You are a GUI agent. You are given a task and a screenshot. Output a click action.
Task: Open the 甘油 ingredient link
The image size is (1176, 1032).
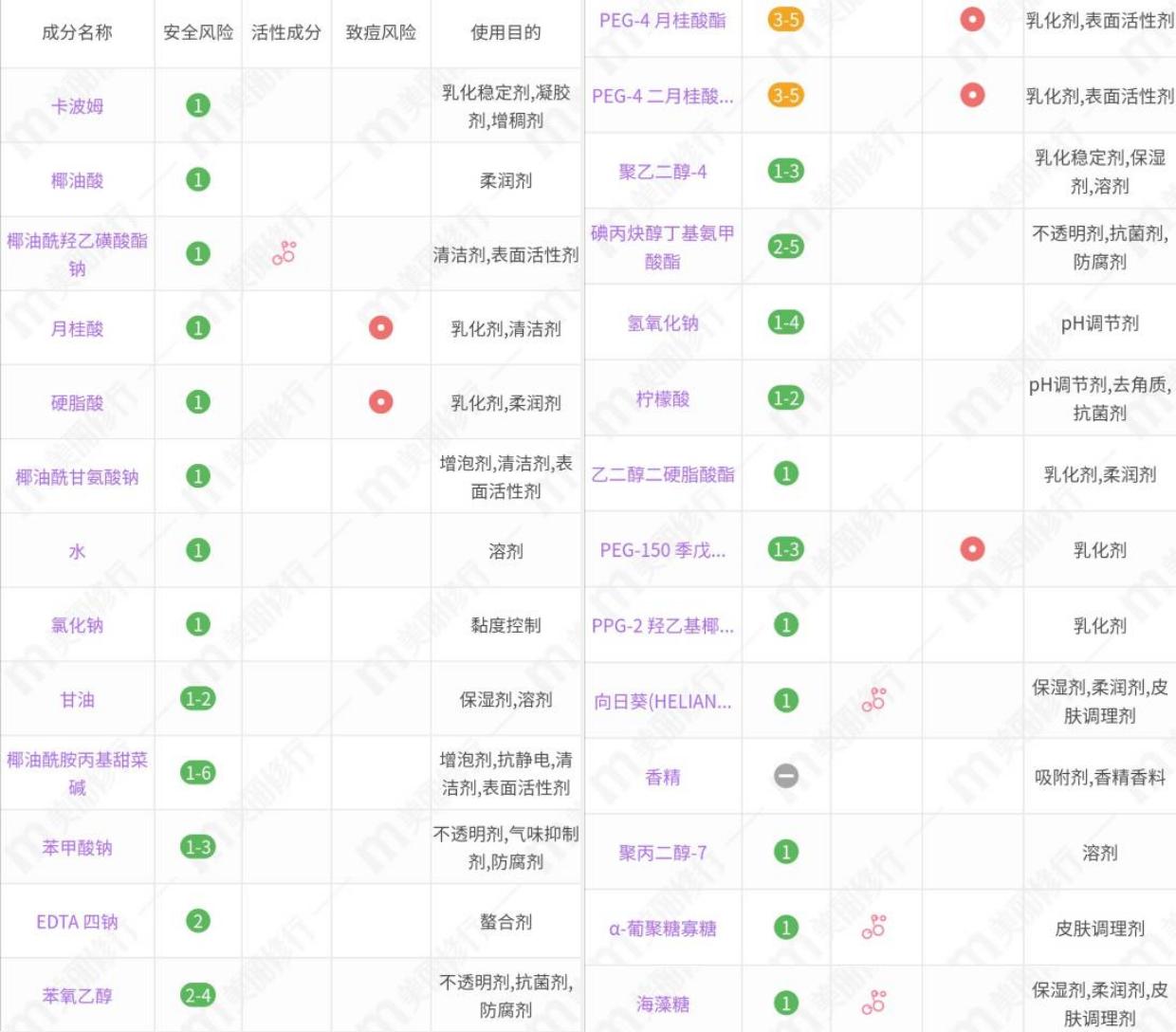click(77, 699)
